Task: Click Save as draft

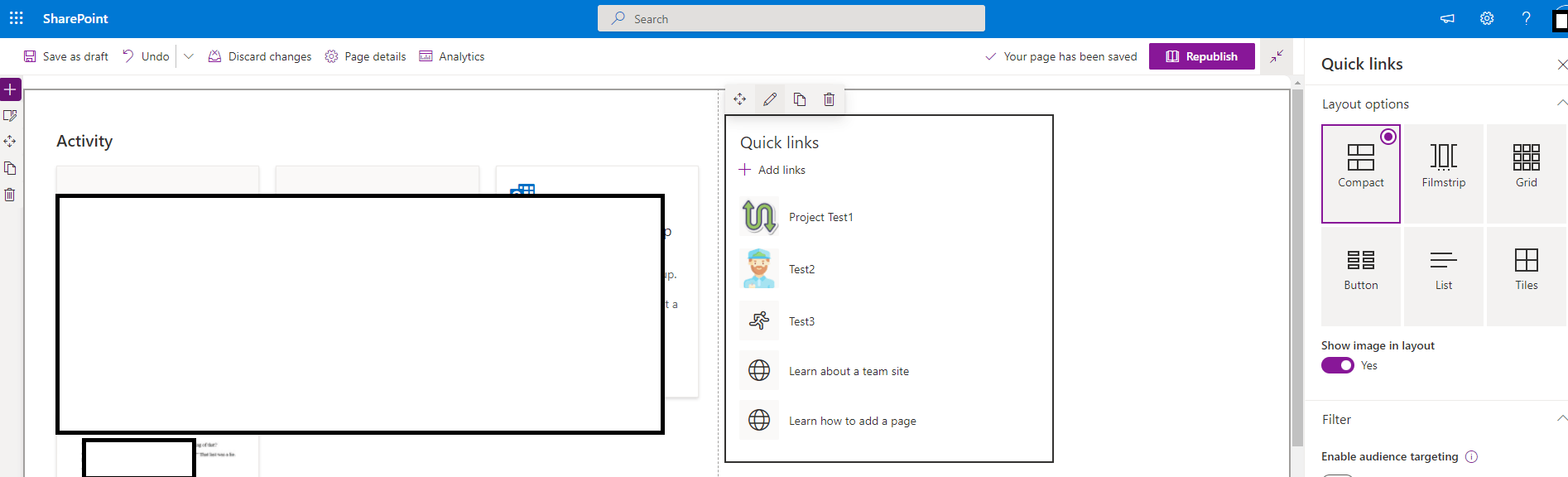Action: point(66,56)
